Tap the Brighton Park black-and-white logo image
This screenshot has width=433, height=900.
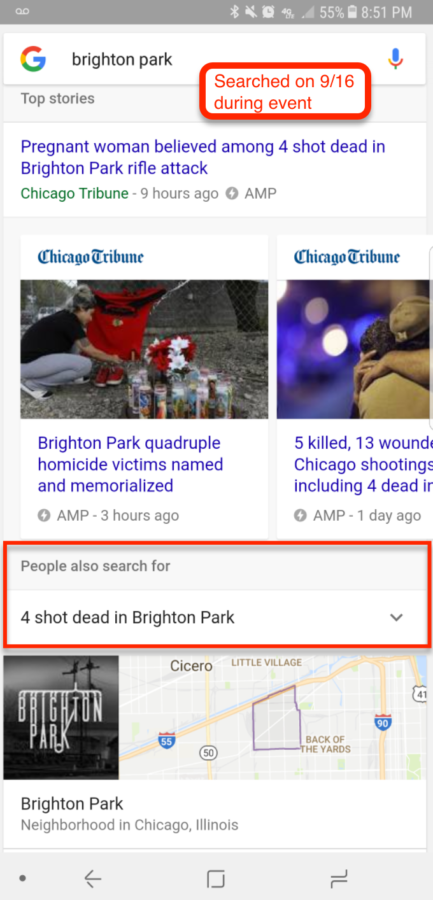[61, 717]
